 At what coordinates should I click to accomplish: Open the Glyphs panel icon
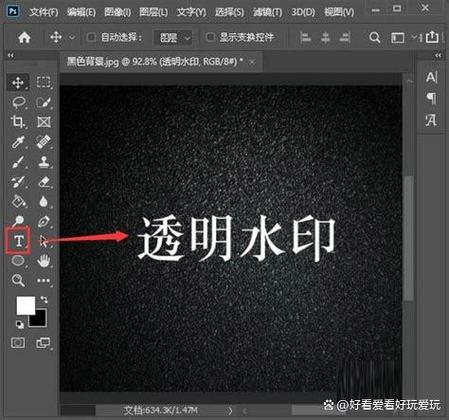pos(431,120)
